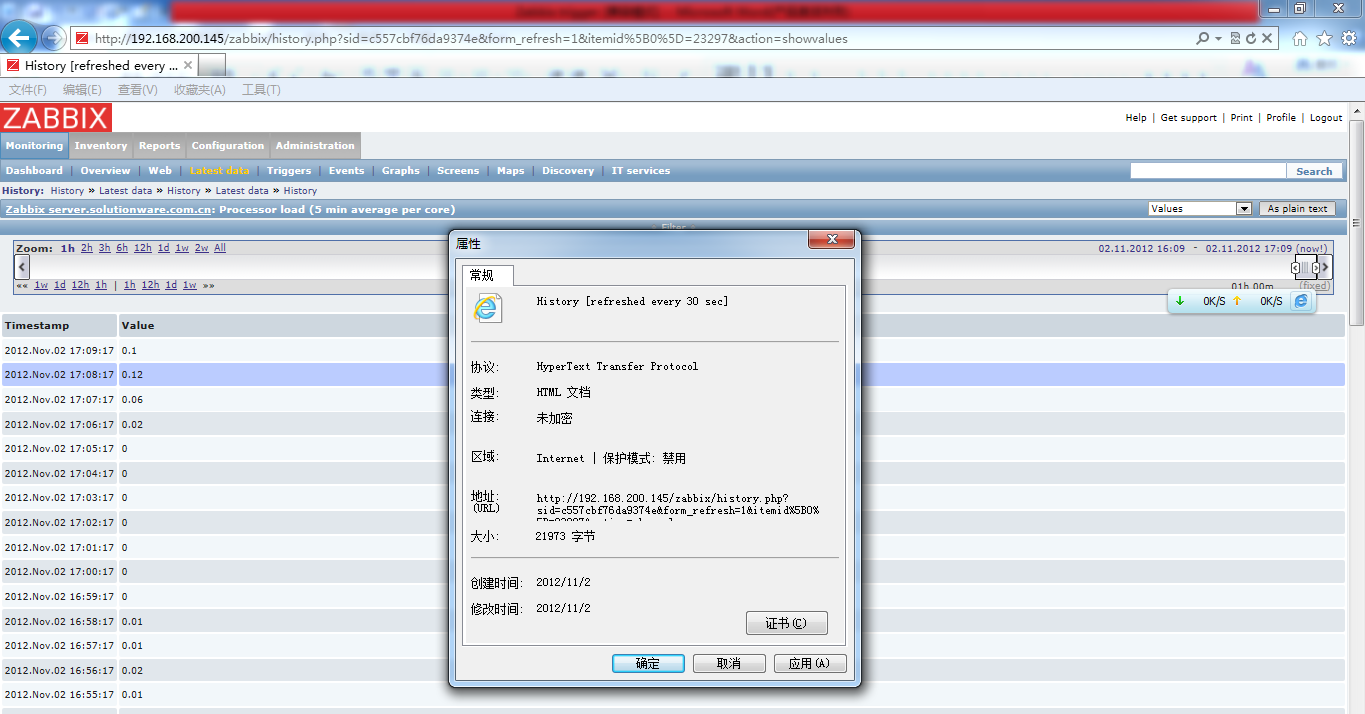
Task: Select the 常规 tab in properties dialog
Action: point(487,275)
